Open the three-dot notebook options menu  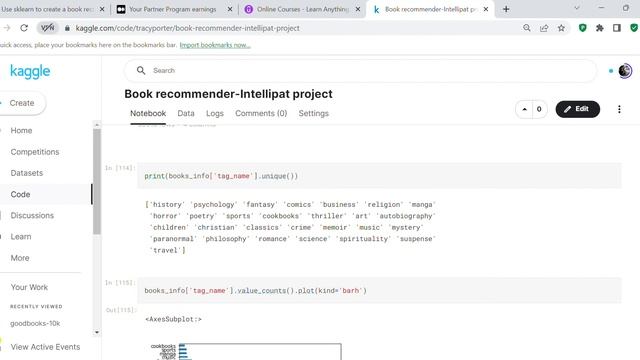(619, 109)
